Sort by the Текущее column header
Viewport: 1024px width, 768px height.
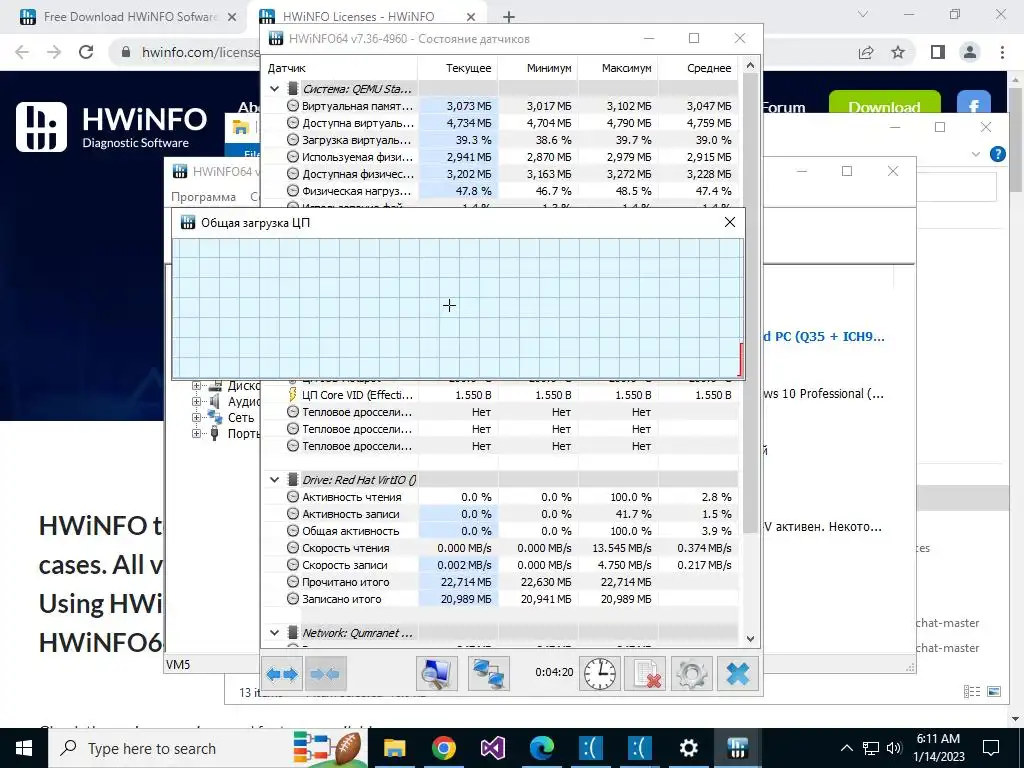[x=458, y=68]
